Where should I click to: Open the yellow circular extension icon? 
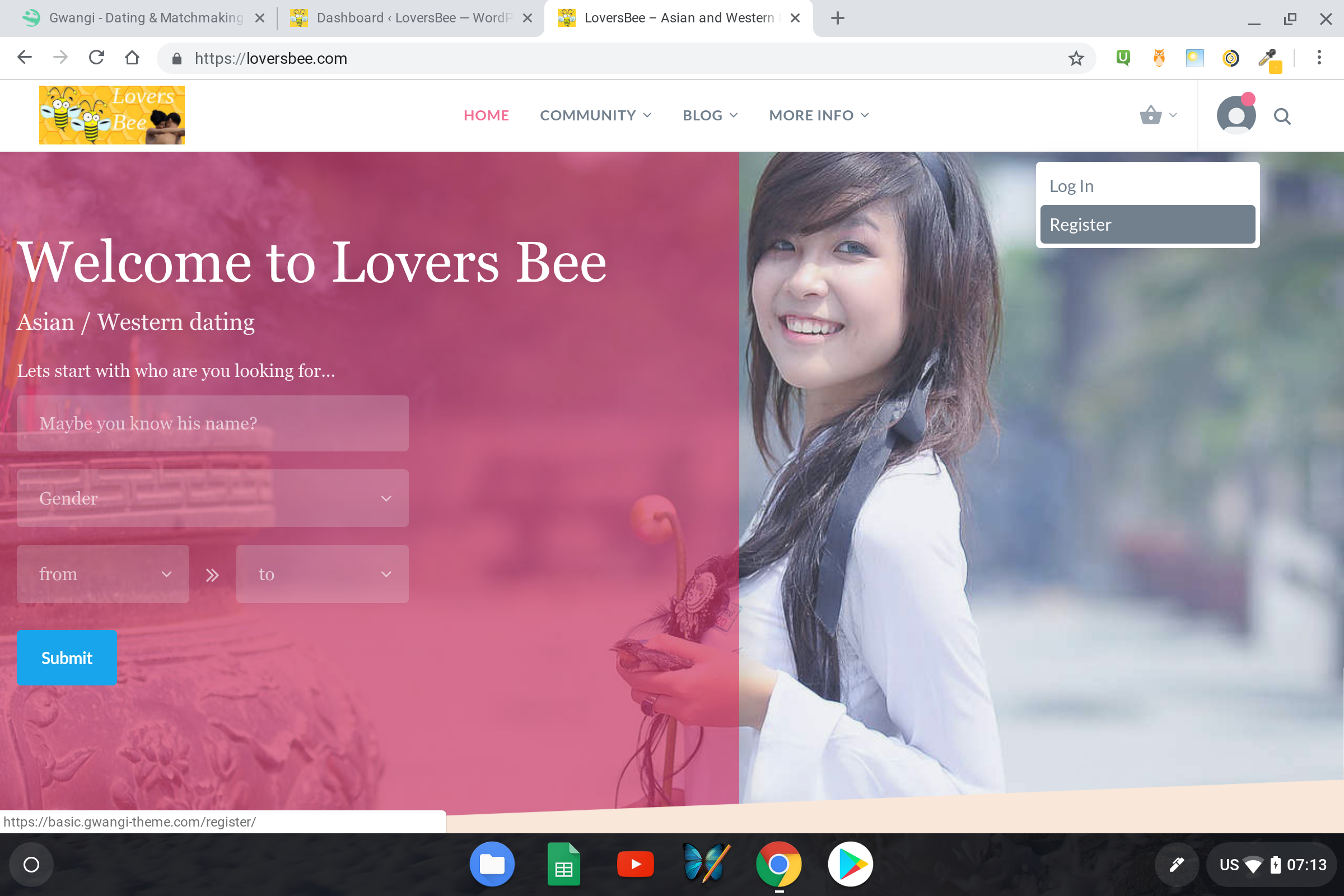click(1230, 58)
